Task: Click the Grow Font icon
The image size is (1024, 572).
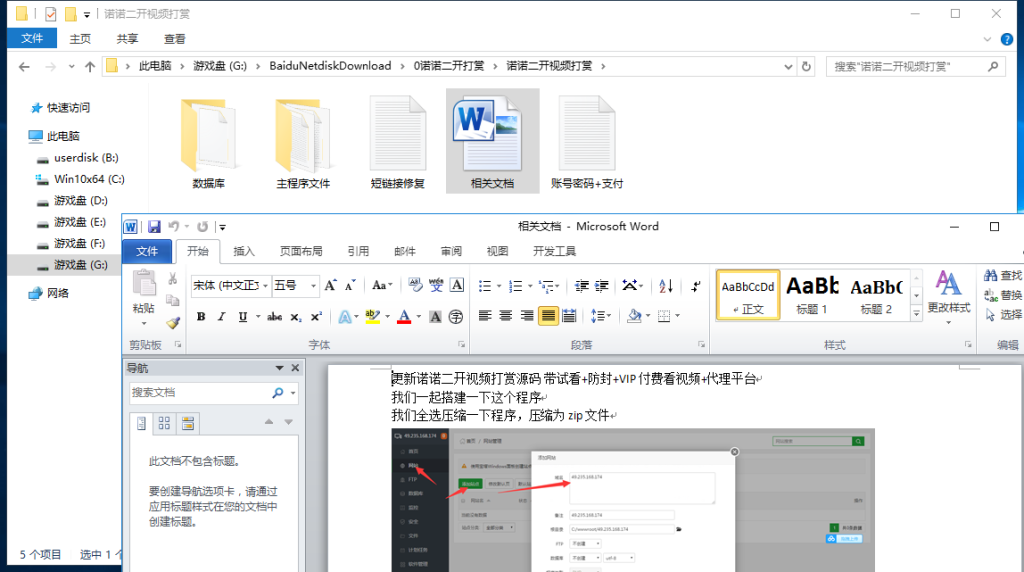Action: coord(330,285)
